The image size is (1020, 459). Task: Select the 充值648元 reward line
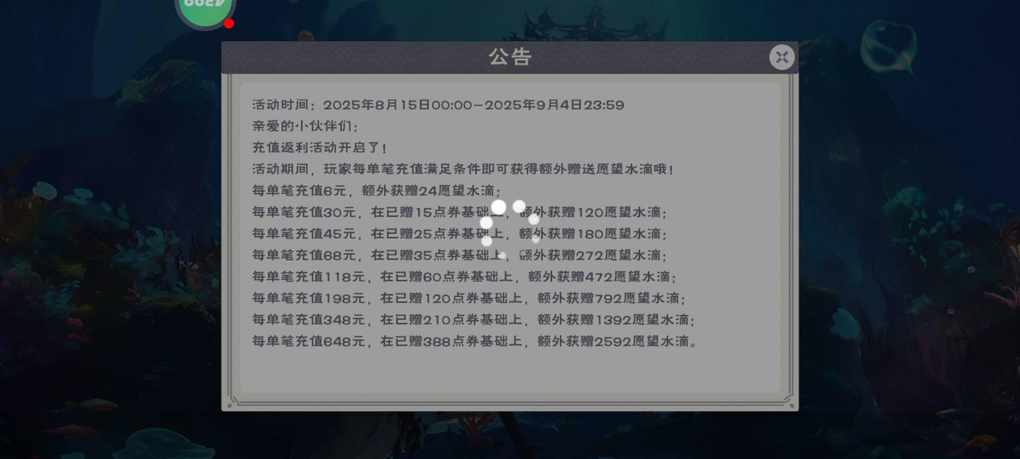click(x=476, y=341)
